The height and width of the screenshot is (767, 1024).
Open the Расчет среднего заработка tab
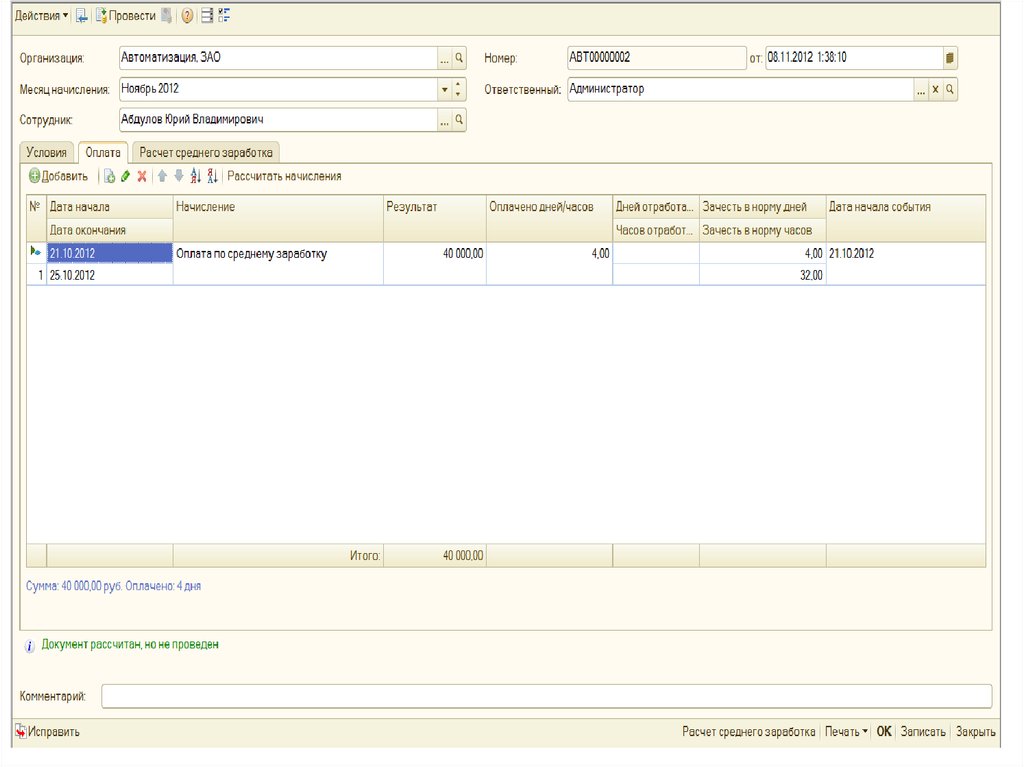point(207,153)
